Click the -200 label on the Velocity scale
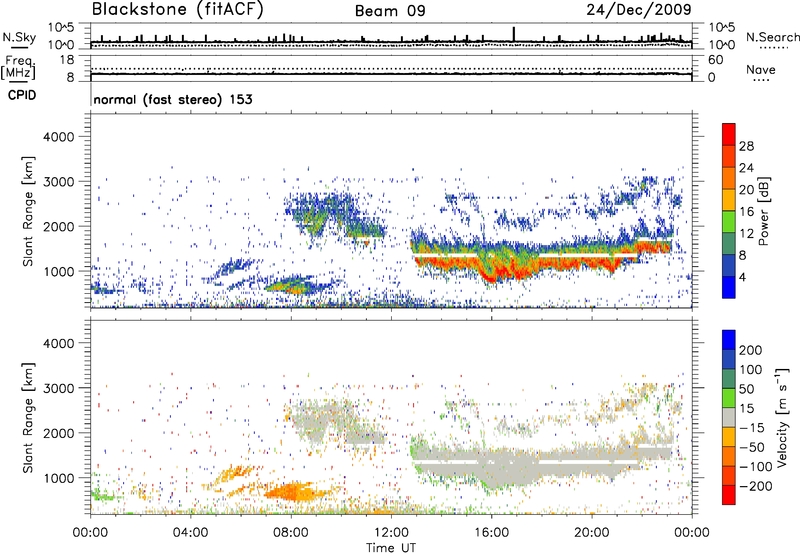Screen dimensions: 800x554 pos(756,486)
